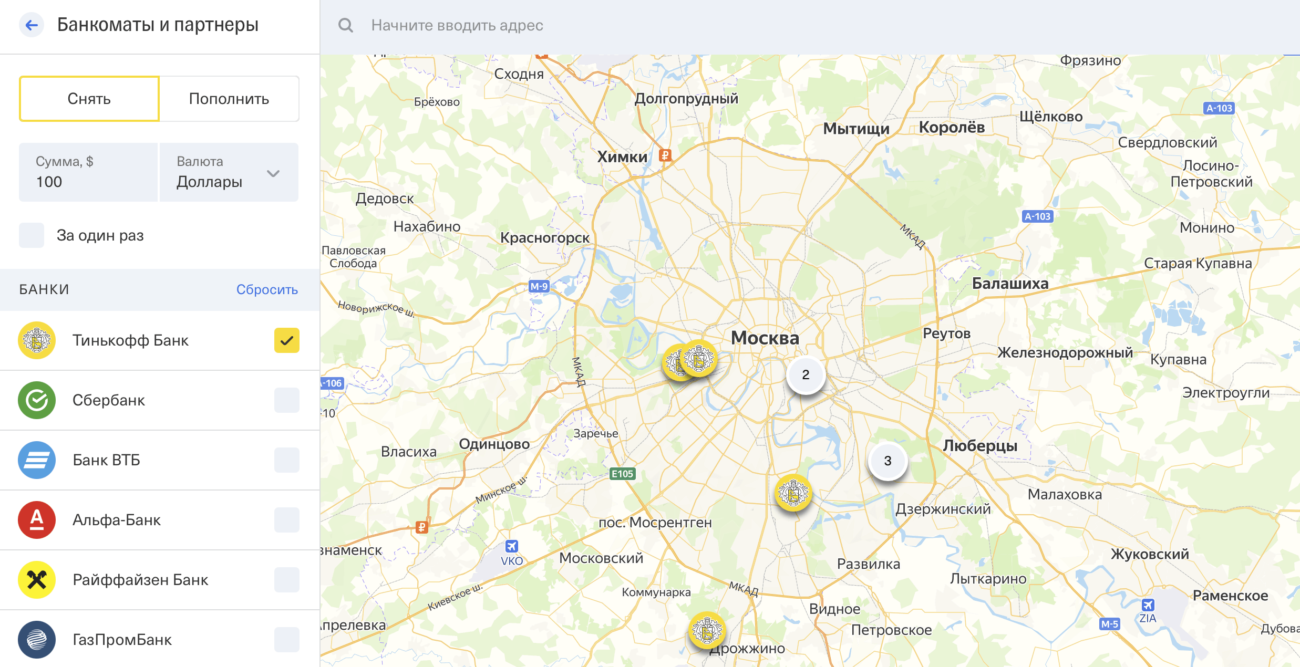Click the Сбросить link to reset banks
The width and height of the screenshot is (1300, 667).
coord(267,290)
